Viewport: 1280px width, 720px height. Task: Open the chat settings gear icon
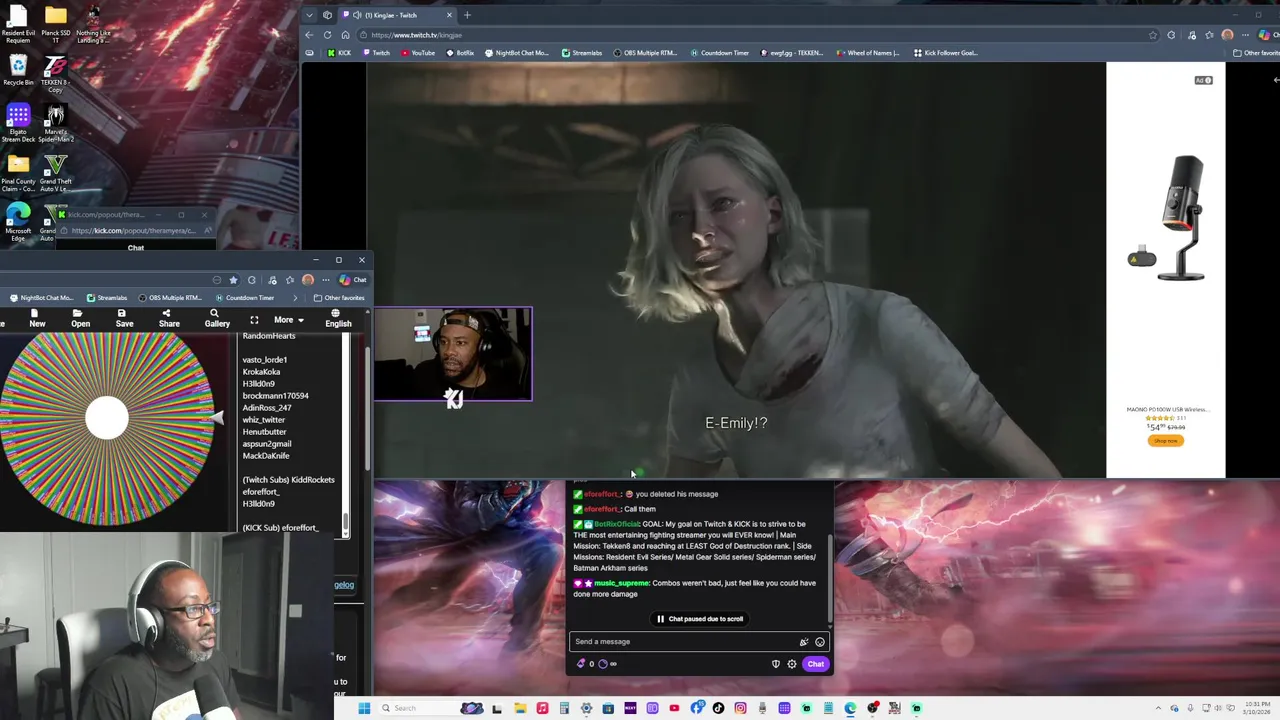point(791,664)
